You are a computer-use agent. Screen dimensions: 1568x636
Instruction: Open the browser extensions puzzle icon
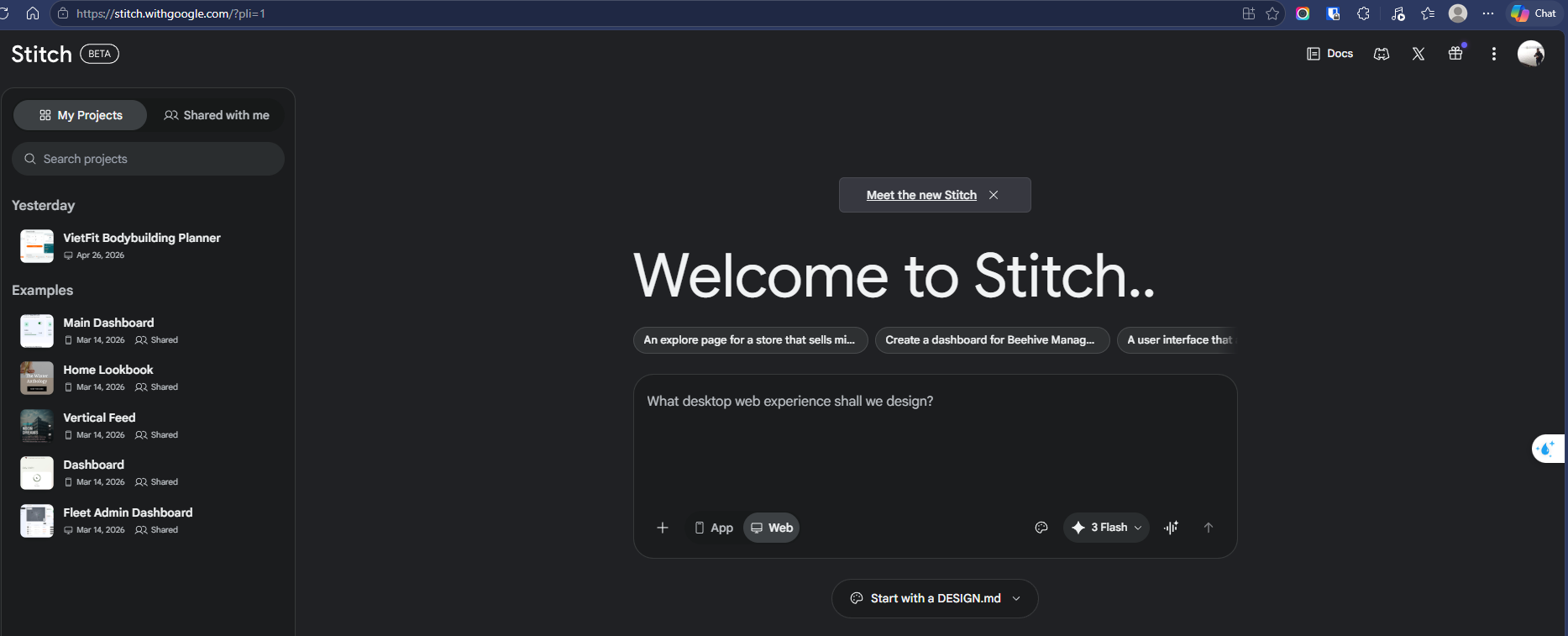(x=1363, y=13)
